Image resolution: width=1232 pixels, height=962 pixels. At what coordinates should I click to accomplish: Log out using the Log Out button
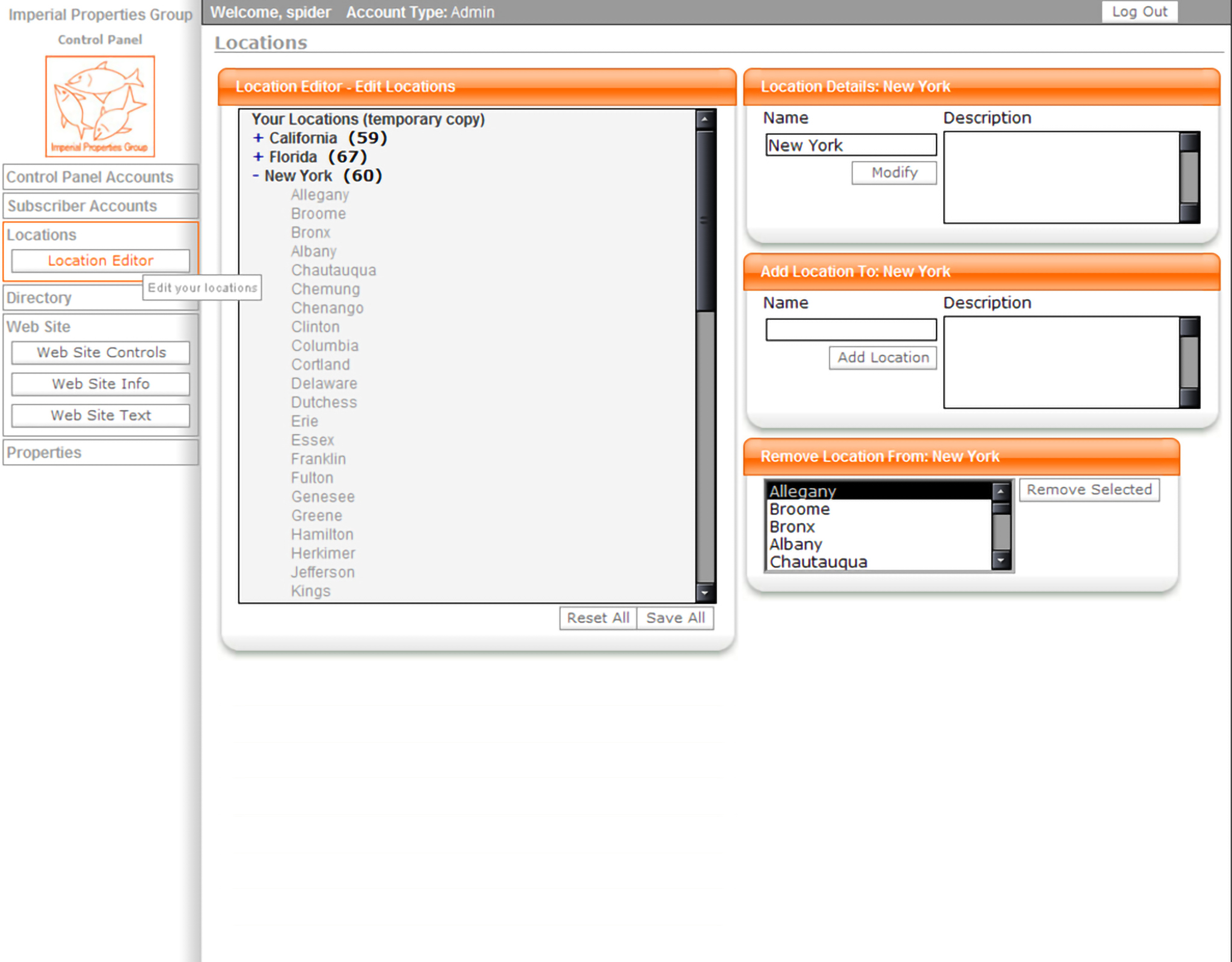click(x=1139, y=12)
